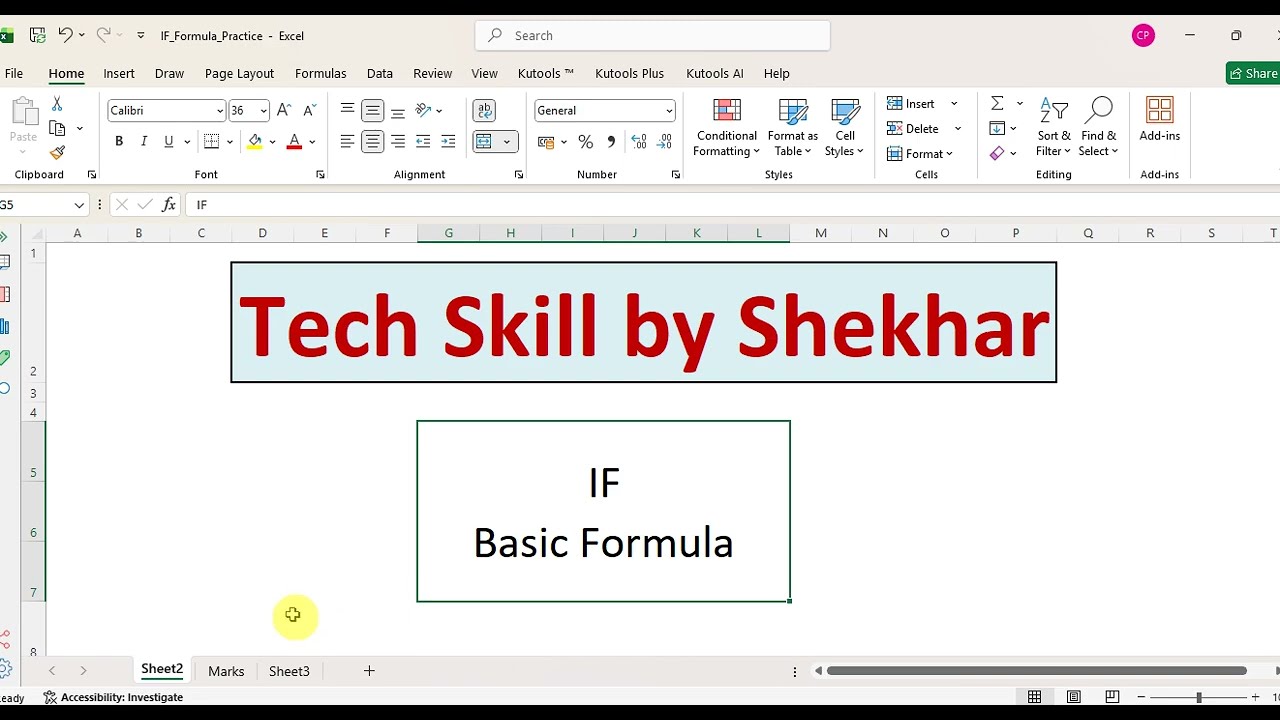Click the Insert cells button

pos(911,104)
